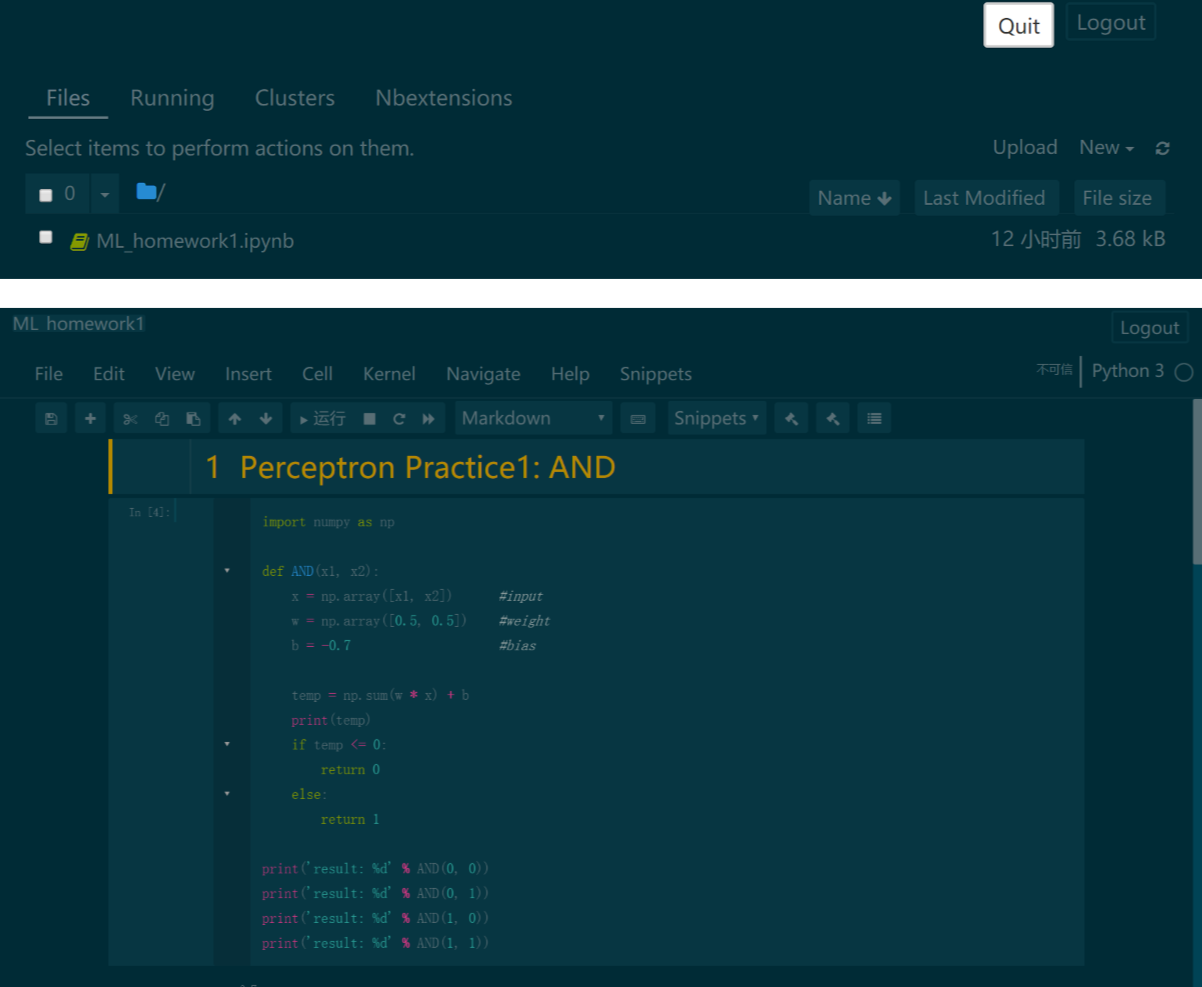Click the code line import numpy as np
This screenshot has height=987, width=1202.
click(x=328, y=521)
